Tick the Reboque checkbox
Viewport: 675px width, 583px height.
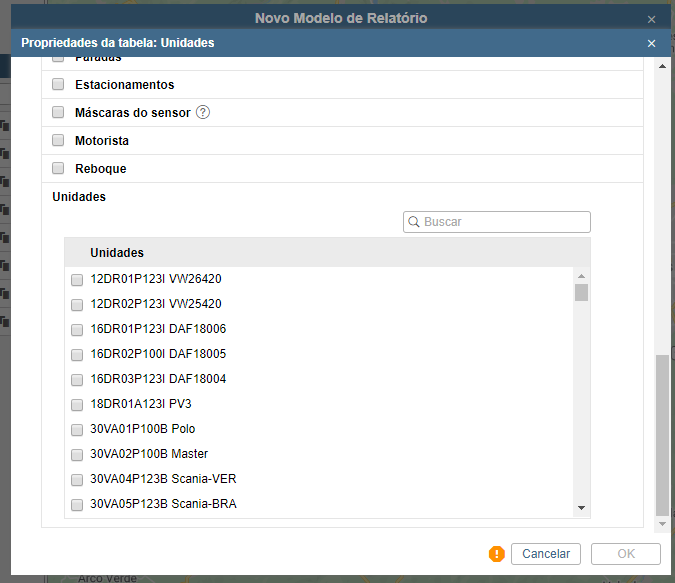[58, 169]
